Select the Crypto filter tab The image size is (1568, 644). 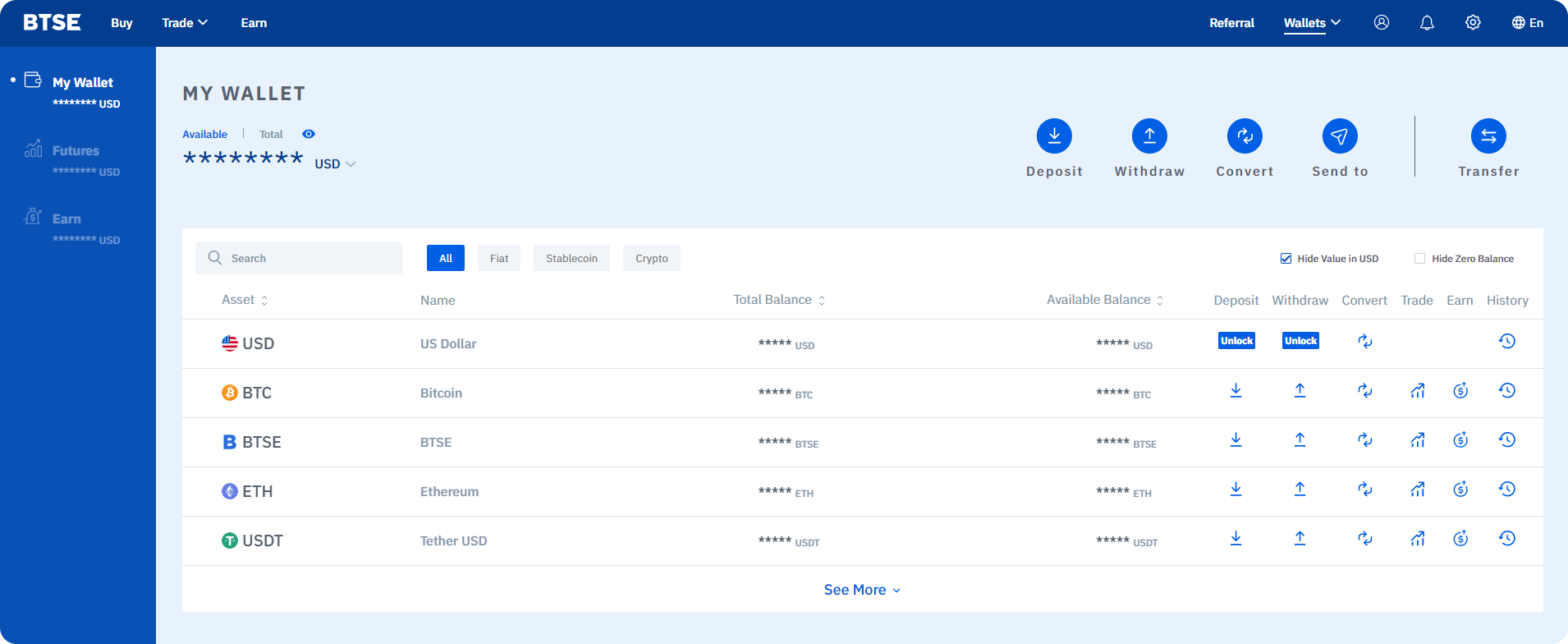652,258
